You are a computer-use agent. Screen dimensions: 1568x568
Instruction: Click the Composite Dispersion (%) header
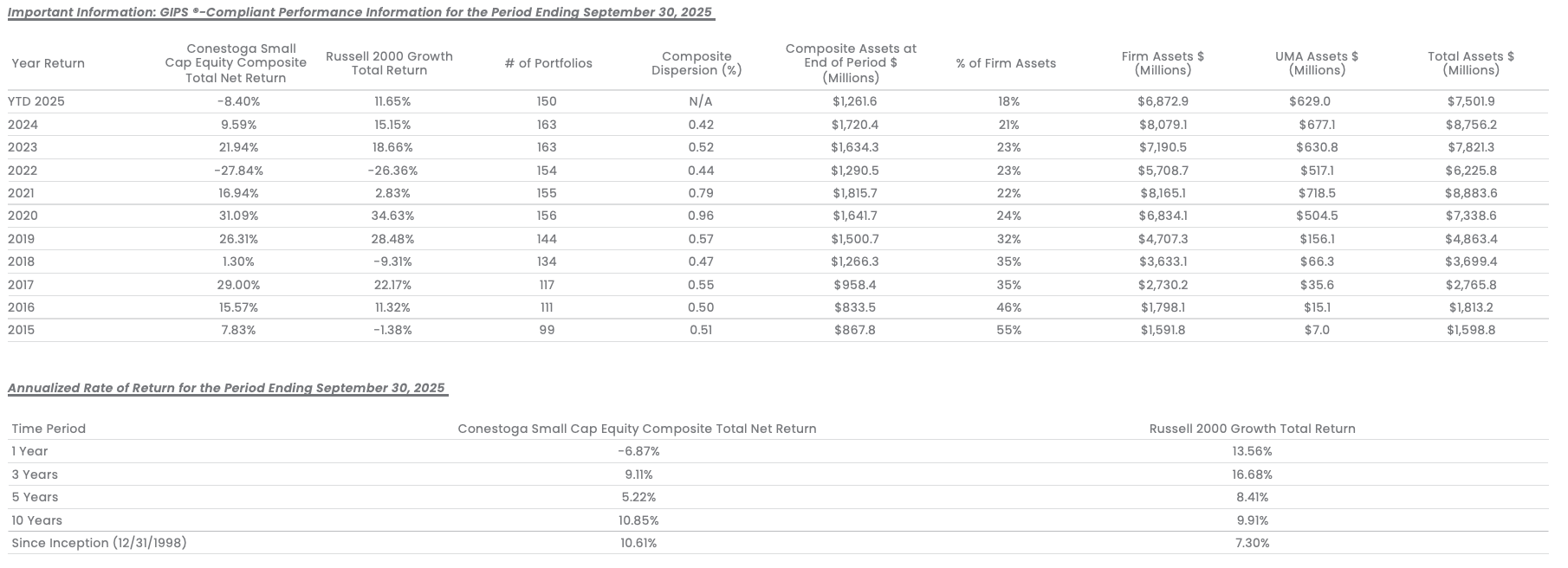[697, 63]
